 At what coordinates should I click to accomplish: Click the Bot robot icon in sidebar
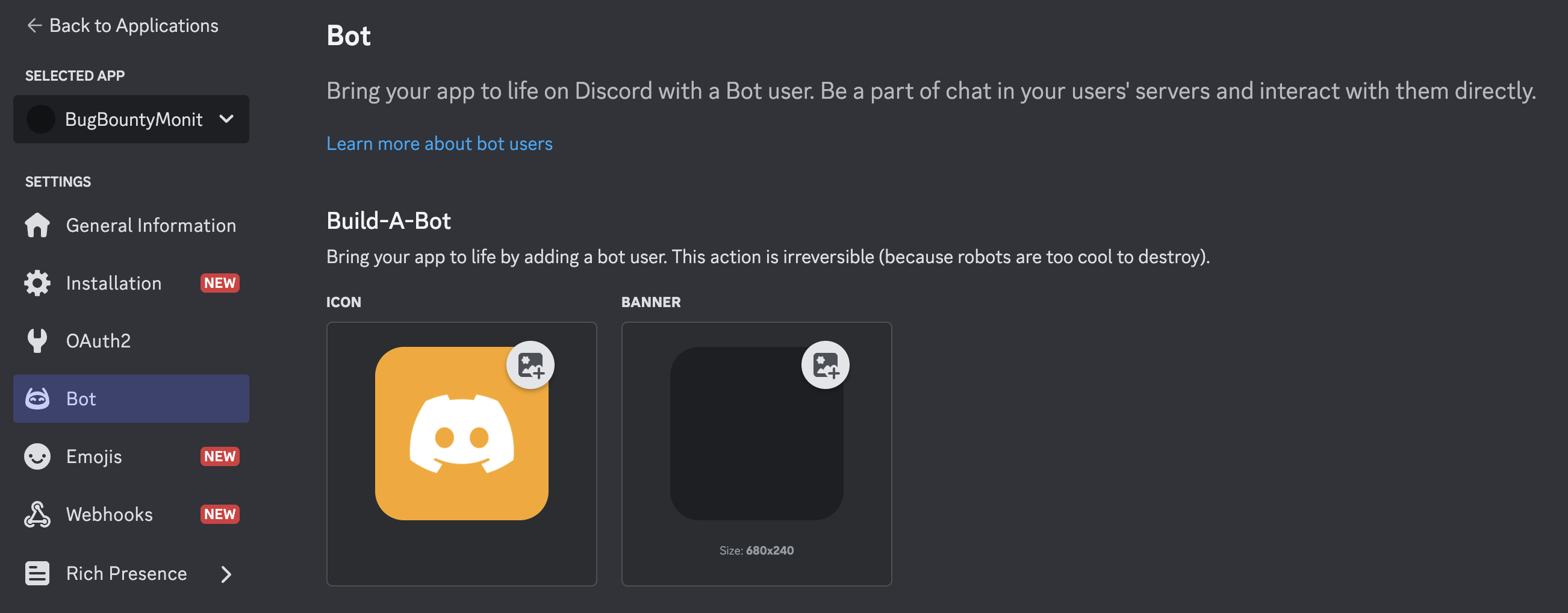coord(37,399)
